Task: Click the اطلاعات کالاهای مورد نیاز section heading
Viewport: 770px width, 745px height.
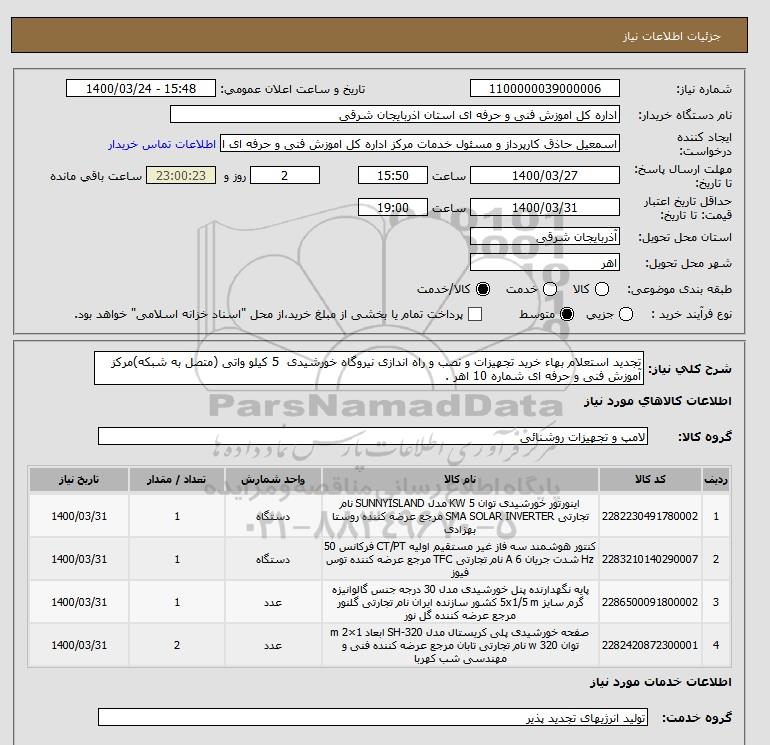Action: (x=658, y=401)
